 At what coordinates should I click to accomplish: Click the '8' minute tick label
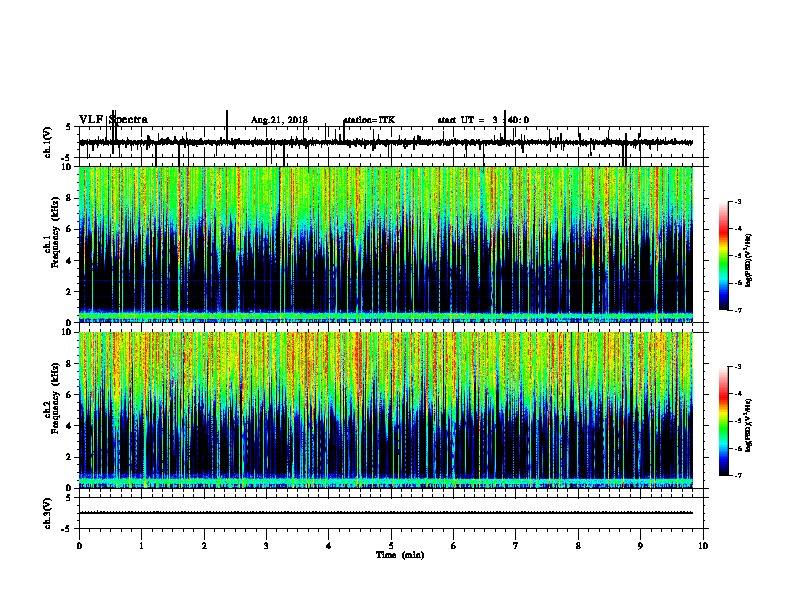pos(578,546)
